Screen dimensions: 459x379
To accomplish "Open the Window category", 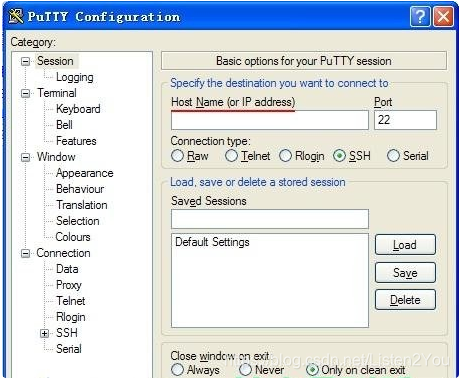I will click(56, 157).
